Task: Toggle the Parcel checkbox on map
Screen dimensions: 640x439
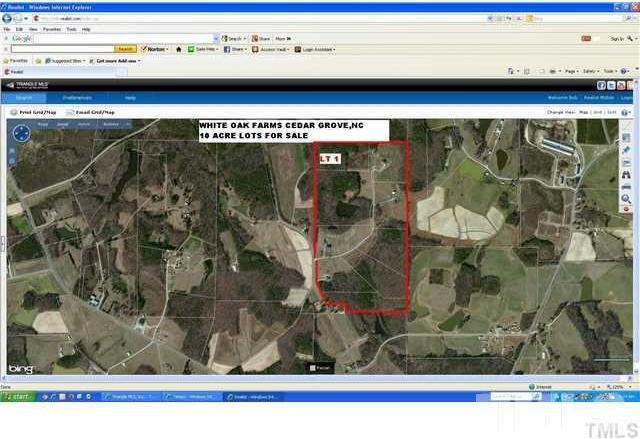Action: point(313,368)
